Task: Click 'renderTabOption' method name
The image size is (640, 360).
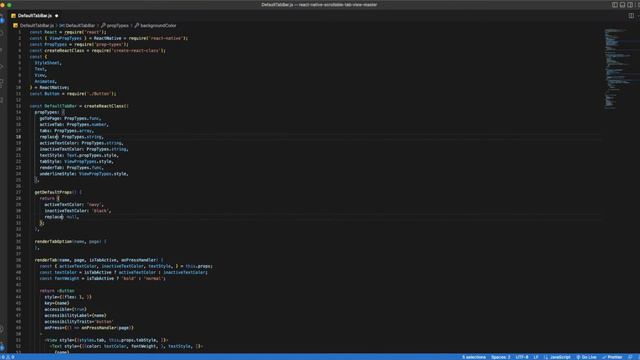Action: tap(53, 242)
